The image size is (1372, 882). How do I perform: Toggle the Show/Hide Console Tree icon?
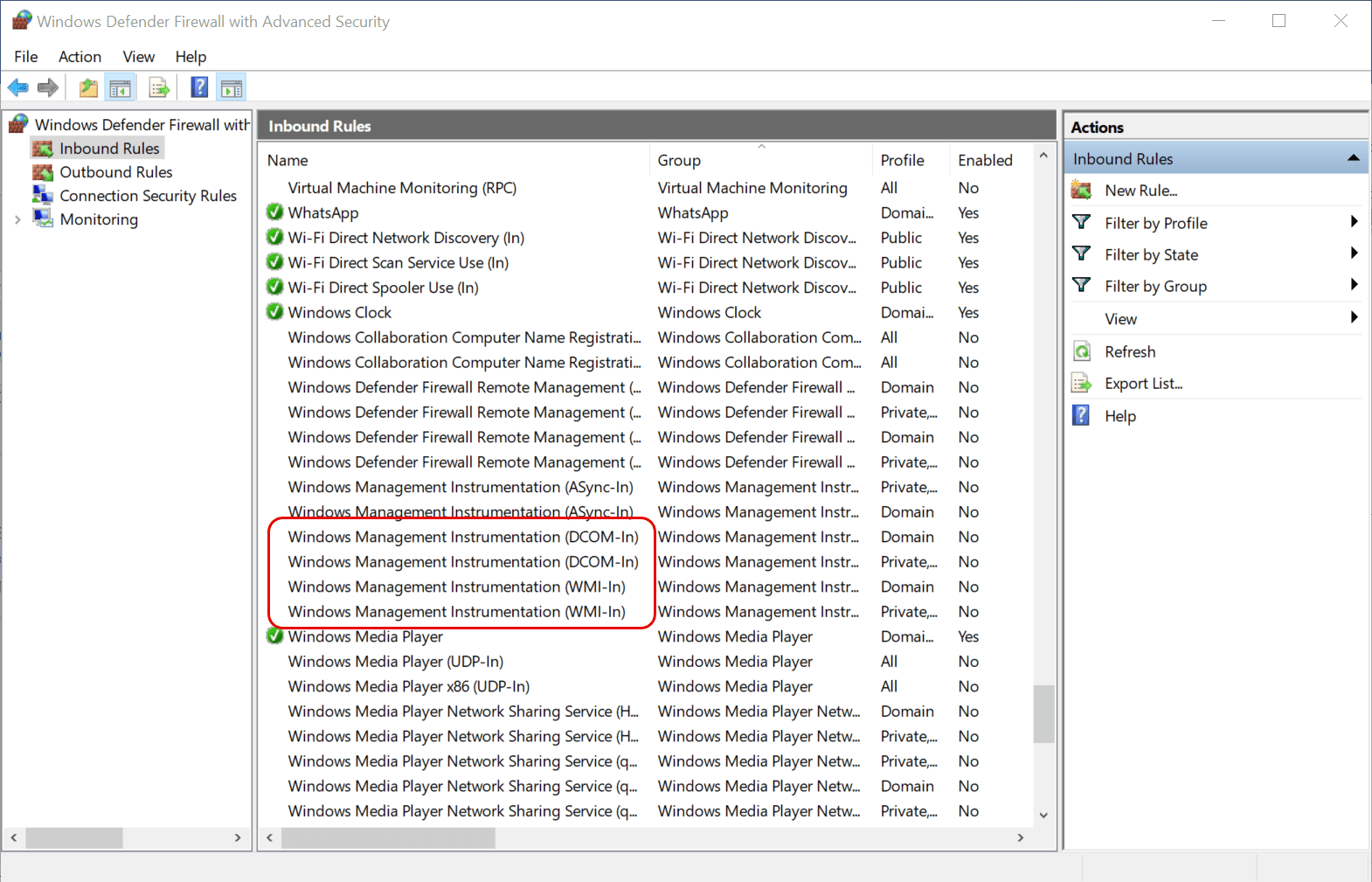[120, 87]
